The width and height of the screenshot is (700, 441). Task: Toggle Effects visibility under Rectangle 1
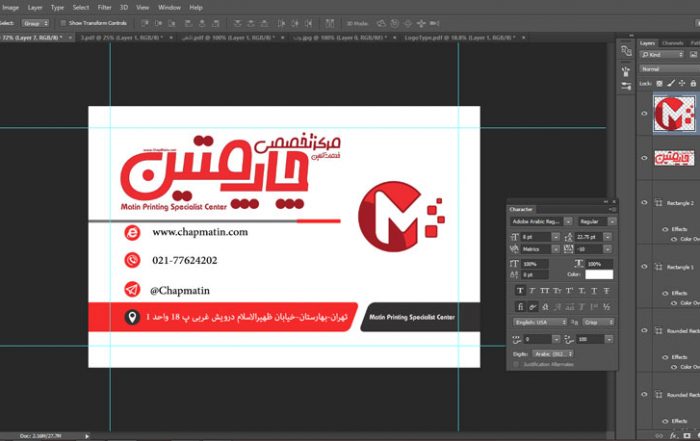(665, 293)
